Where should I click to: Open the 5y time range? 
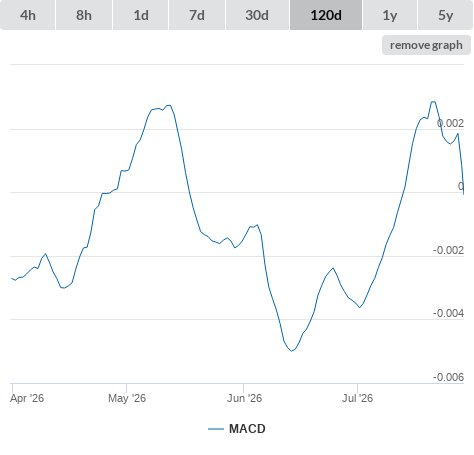pos(445,15)
